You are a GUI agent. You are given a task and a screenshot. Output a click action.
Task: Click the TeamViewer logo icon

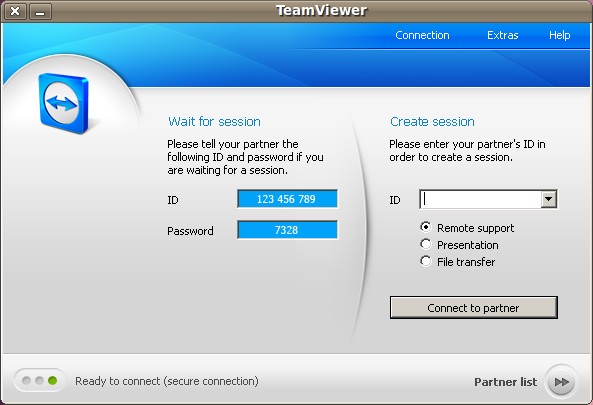pos(64,103)
